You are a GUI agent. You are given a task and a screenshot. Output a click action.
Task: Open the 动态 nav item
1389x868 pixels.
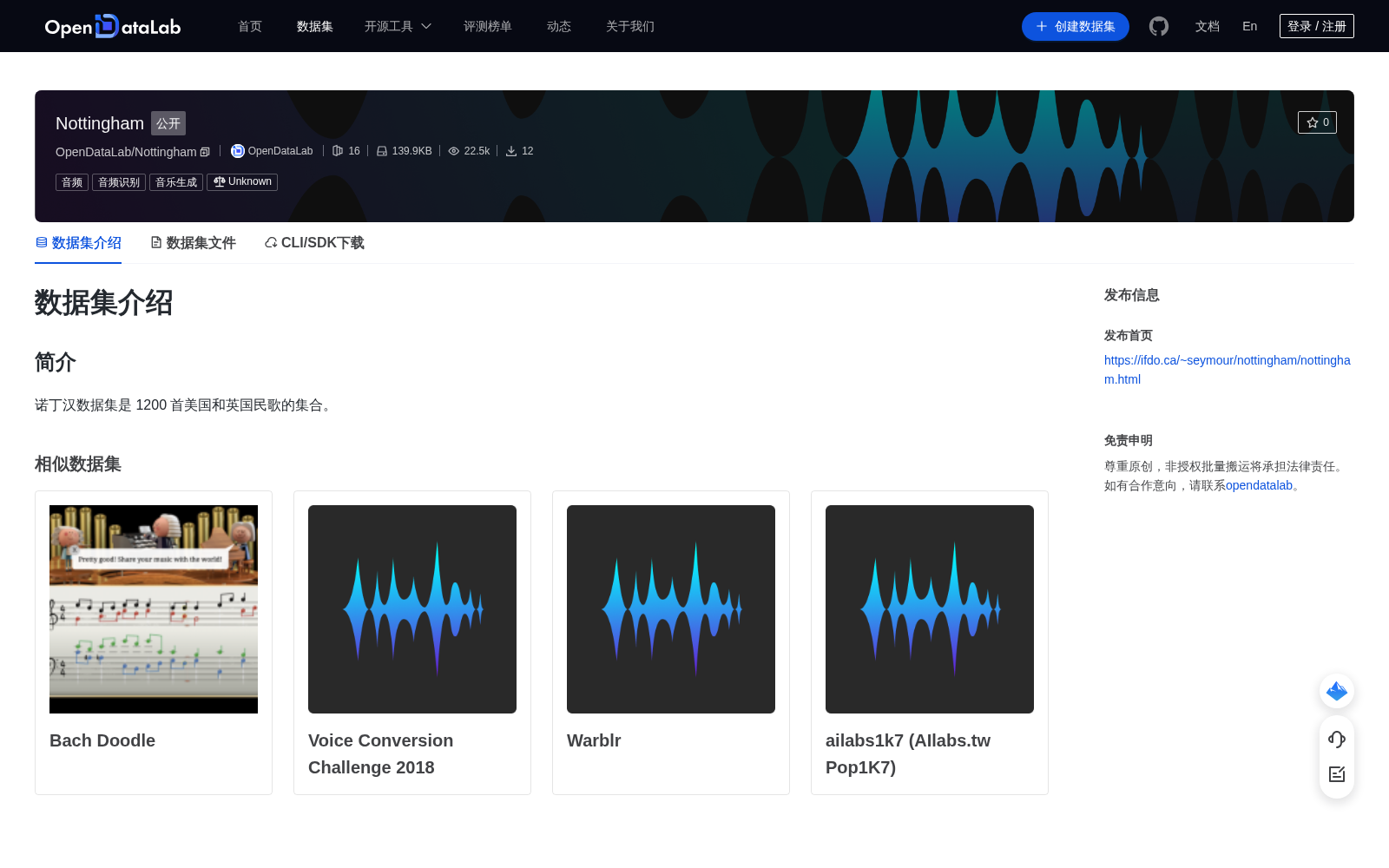559,27
